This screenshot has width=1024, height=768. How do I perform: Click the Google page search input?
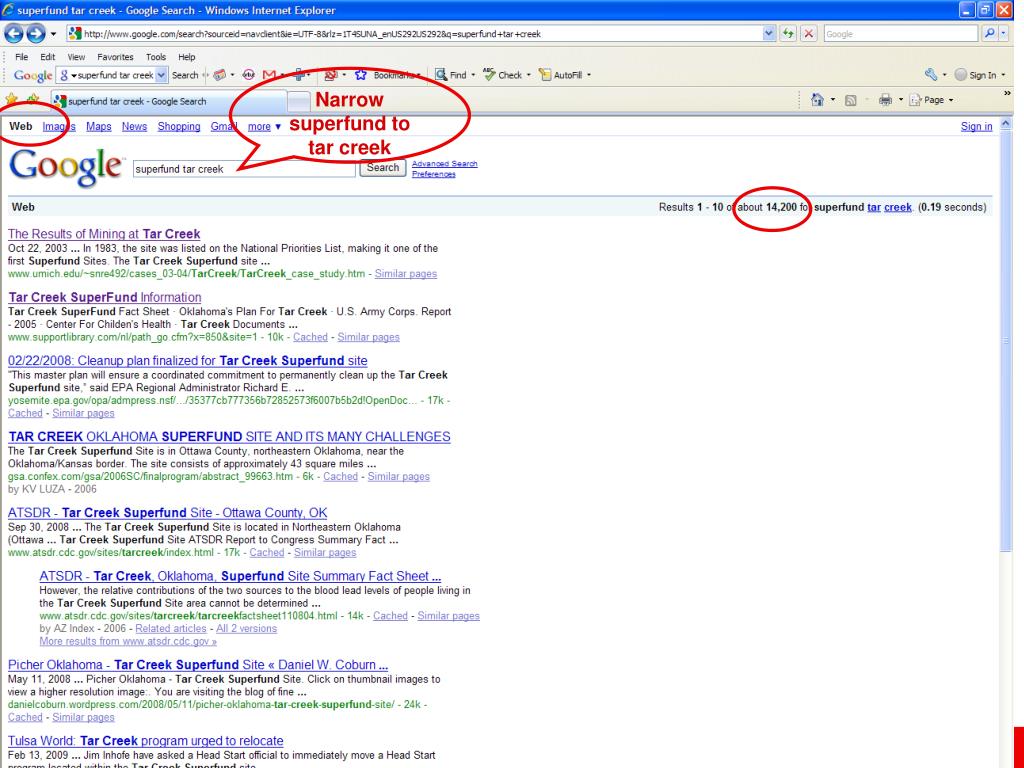(244, 169)
